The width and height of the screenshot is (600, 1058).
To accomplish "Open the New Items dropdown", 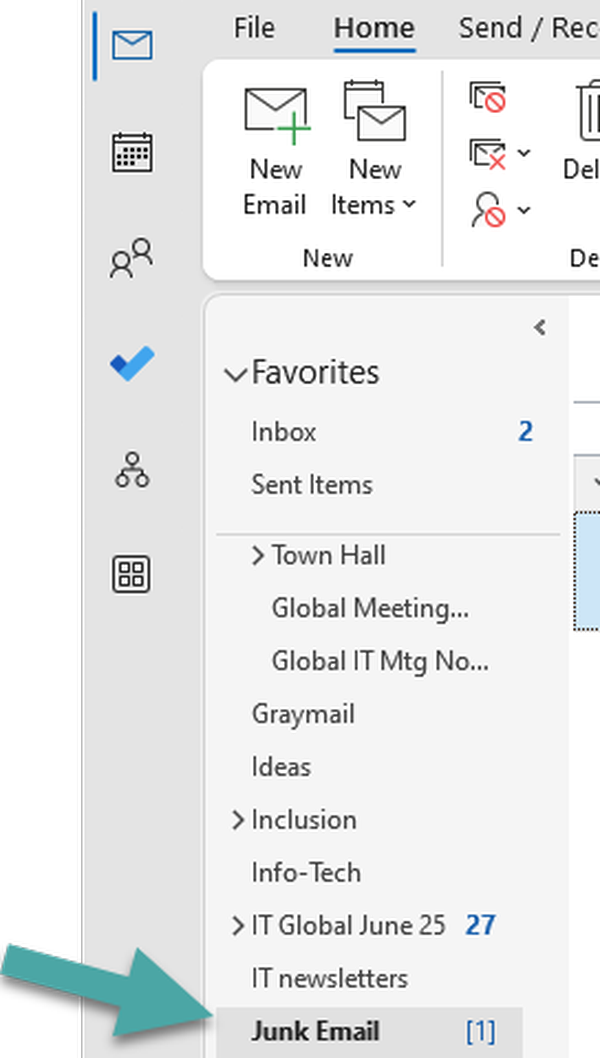I will click(374, 150).
